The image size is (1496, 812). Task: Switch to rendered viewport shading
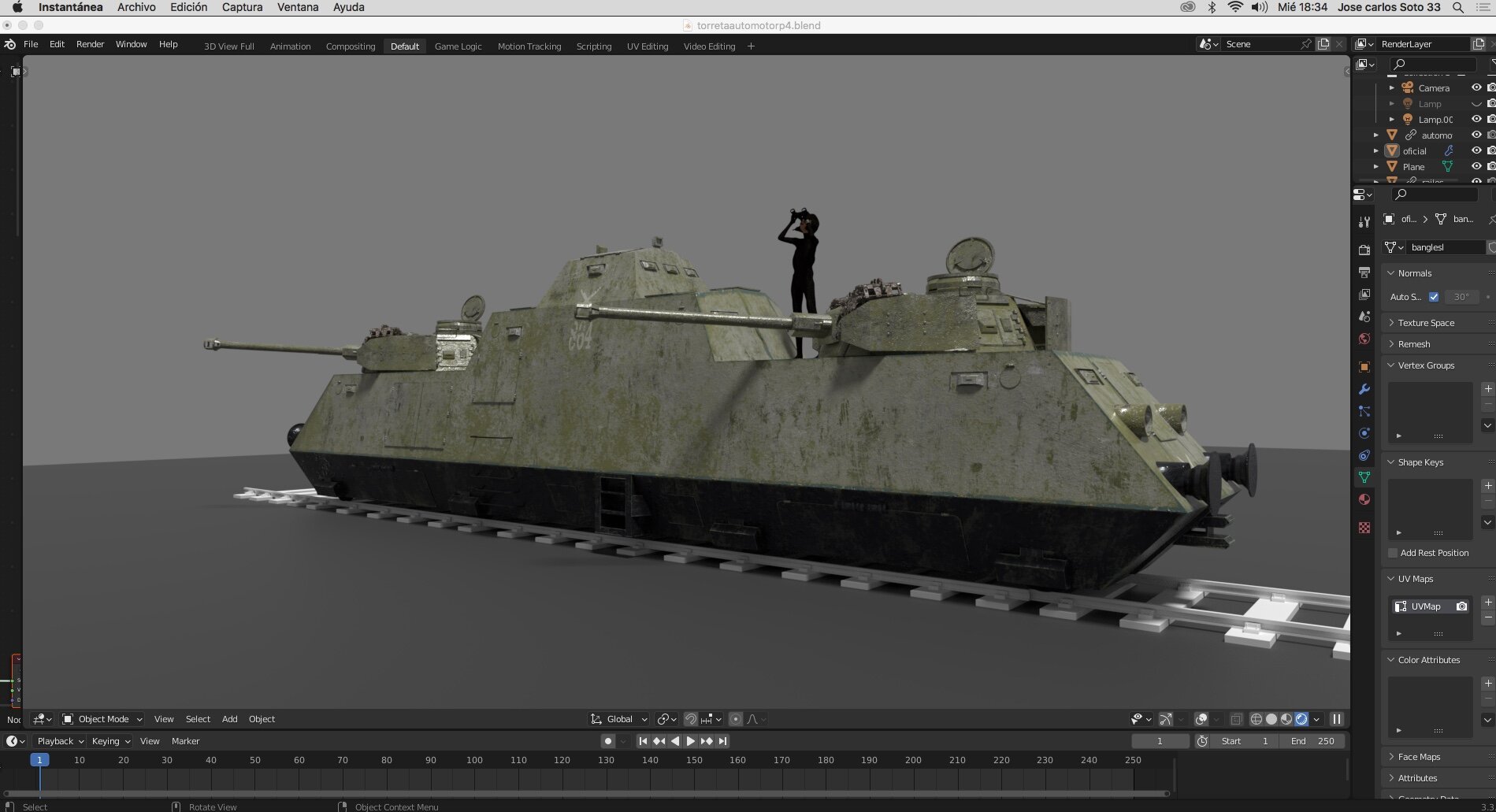click(x=1301, y=719)
